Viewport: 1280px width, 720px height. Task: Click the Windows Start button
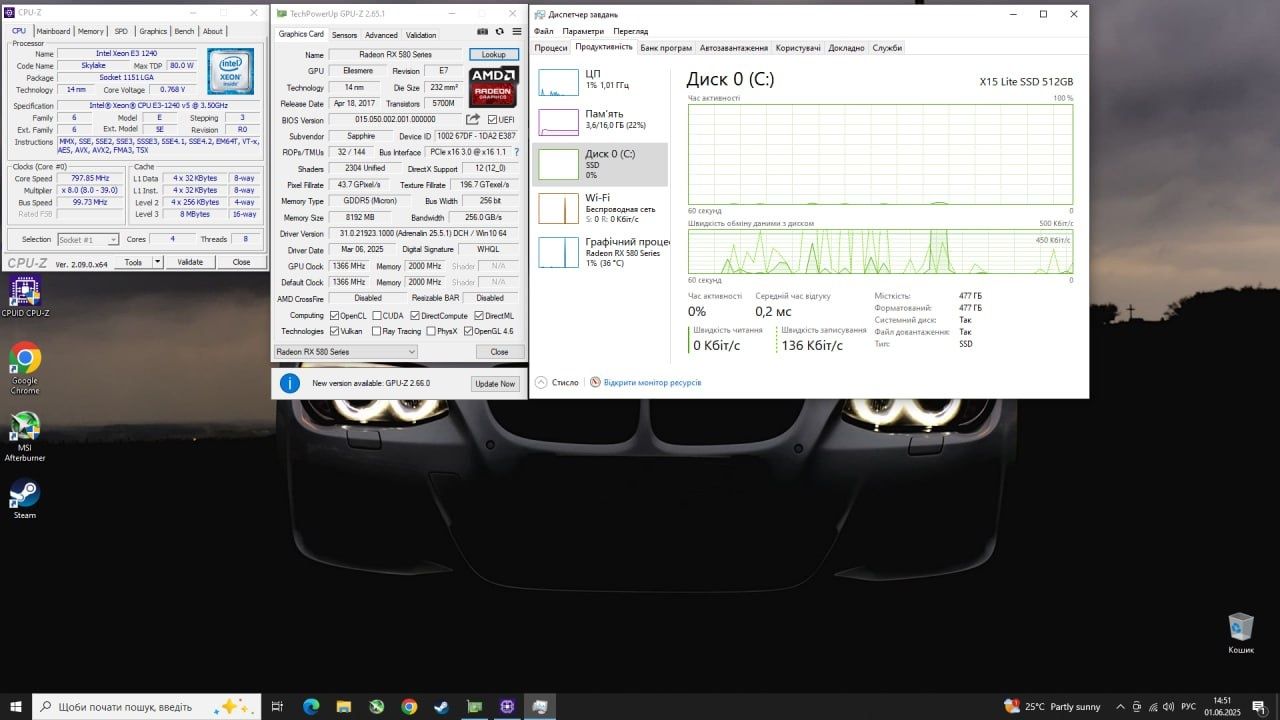pyautogui.click(x=16, y=706)
